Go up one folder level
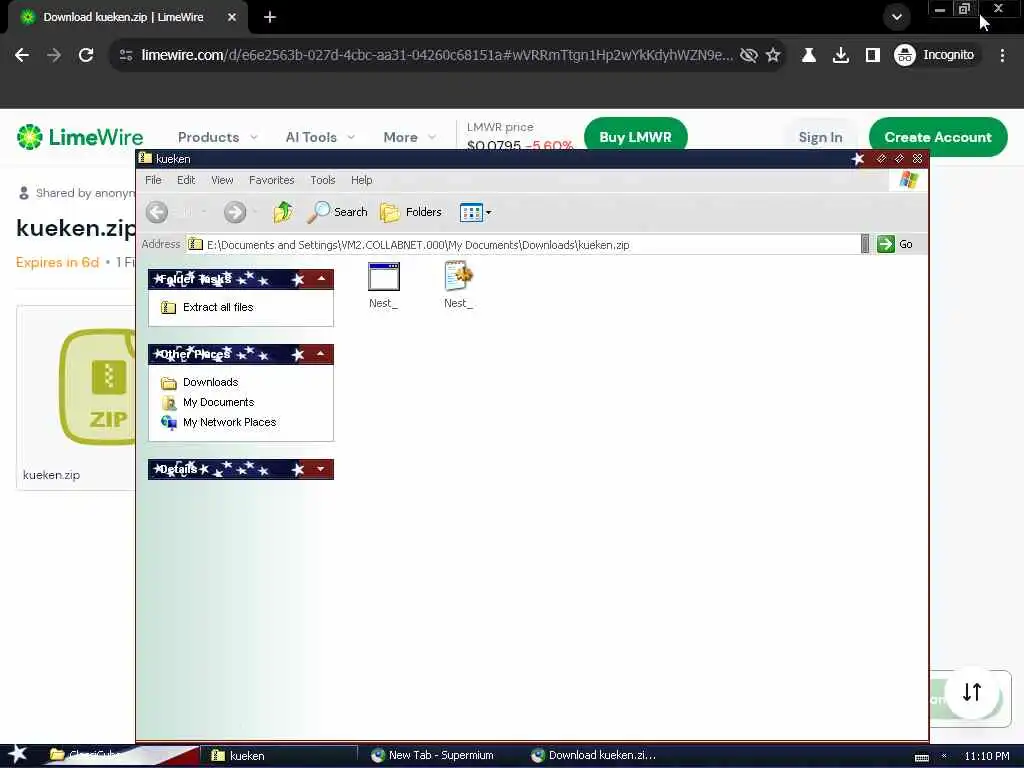This screenshot has height=768, width=1024. pos(283,212)
